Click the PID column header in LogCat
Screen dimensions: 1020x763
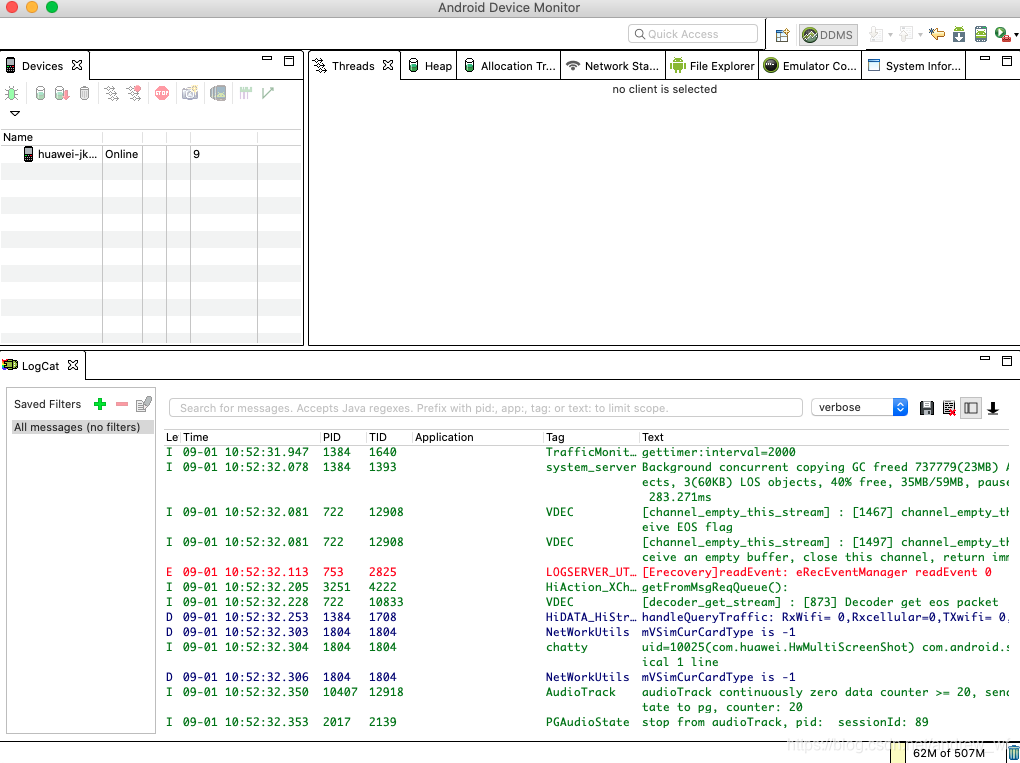[x=343, y=437]
